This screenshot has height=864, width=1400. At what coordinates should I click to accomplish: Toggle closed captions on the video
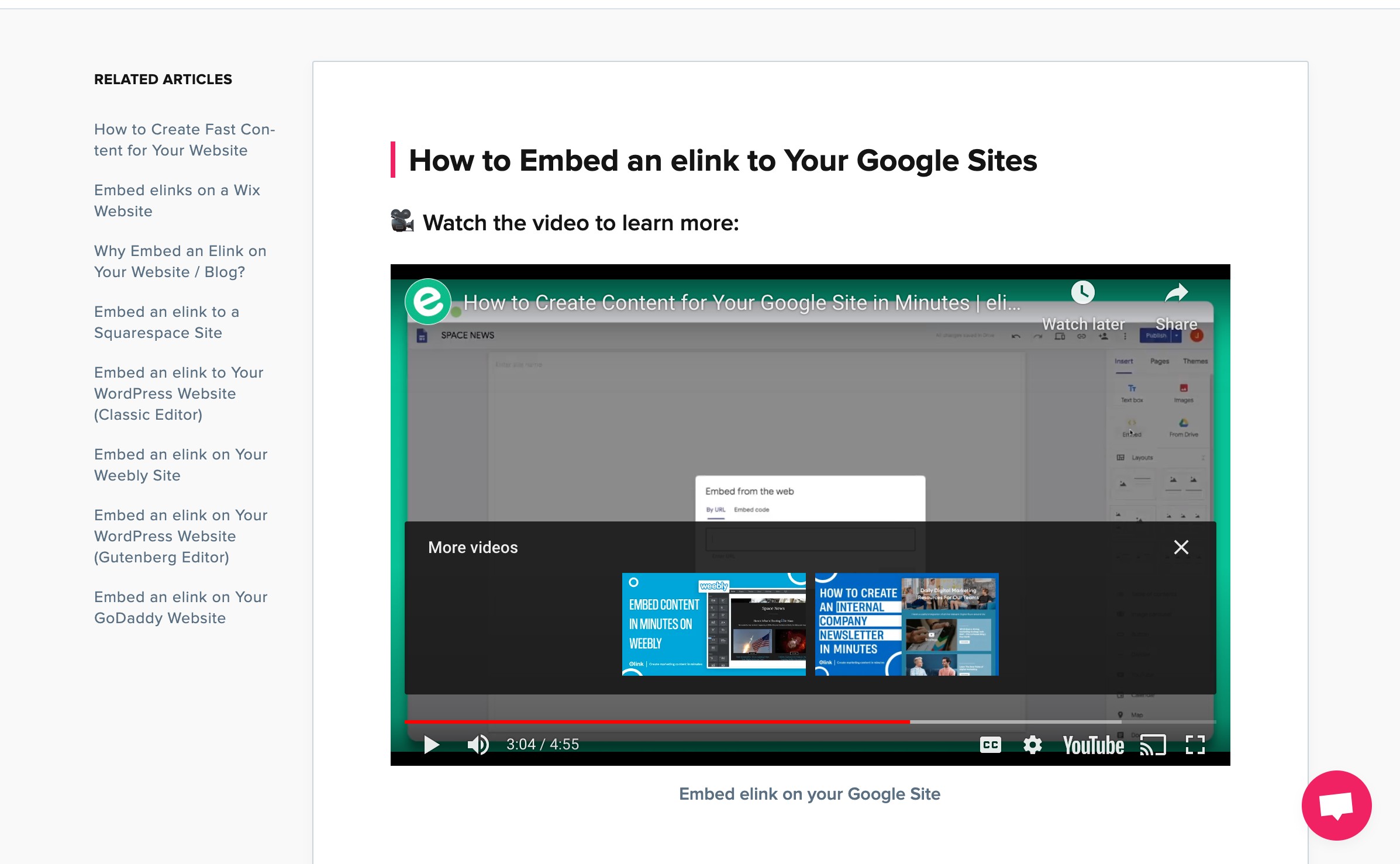990,744
